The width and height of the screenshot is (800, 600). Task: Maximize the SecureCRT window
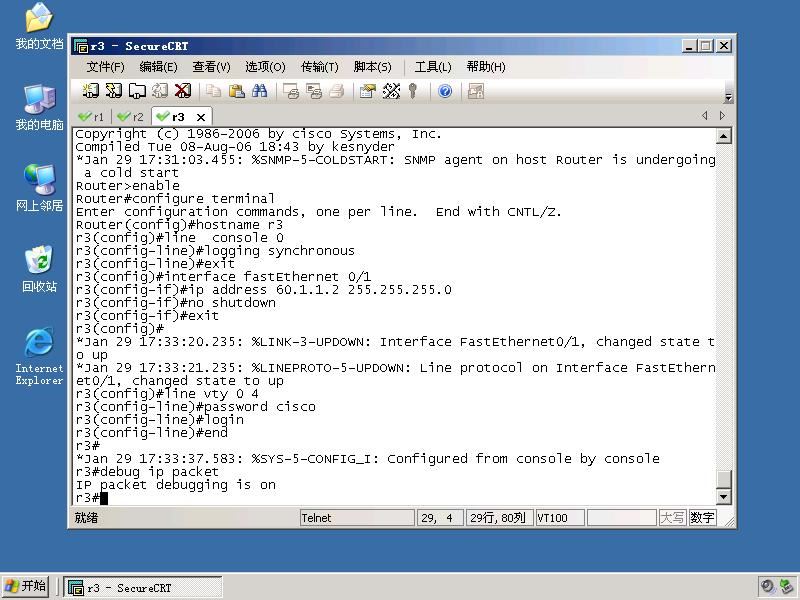pos(705,46)
